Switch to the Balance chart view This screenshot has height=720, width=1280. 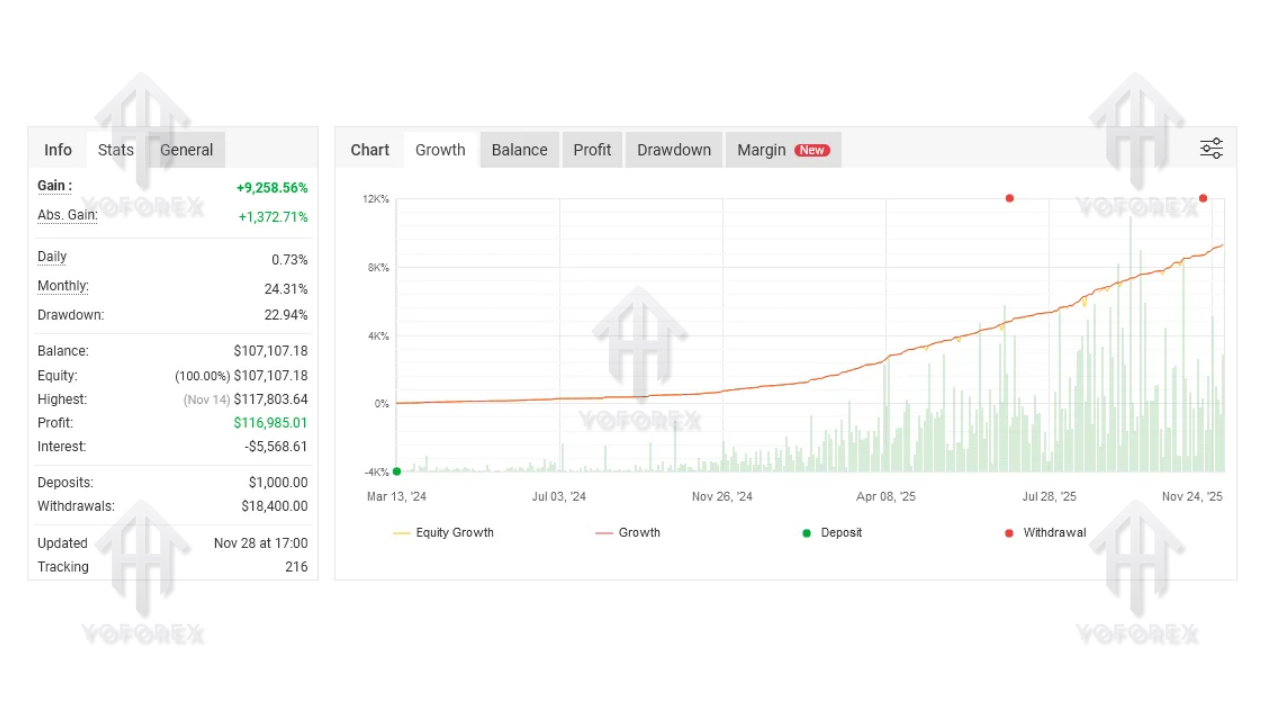coord(519,149)
